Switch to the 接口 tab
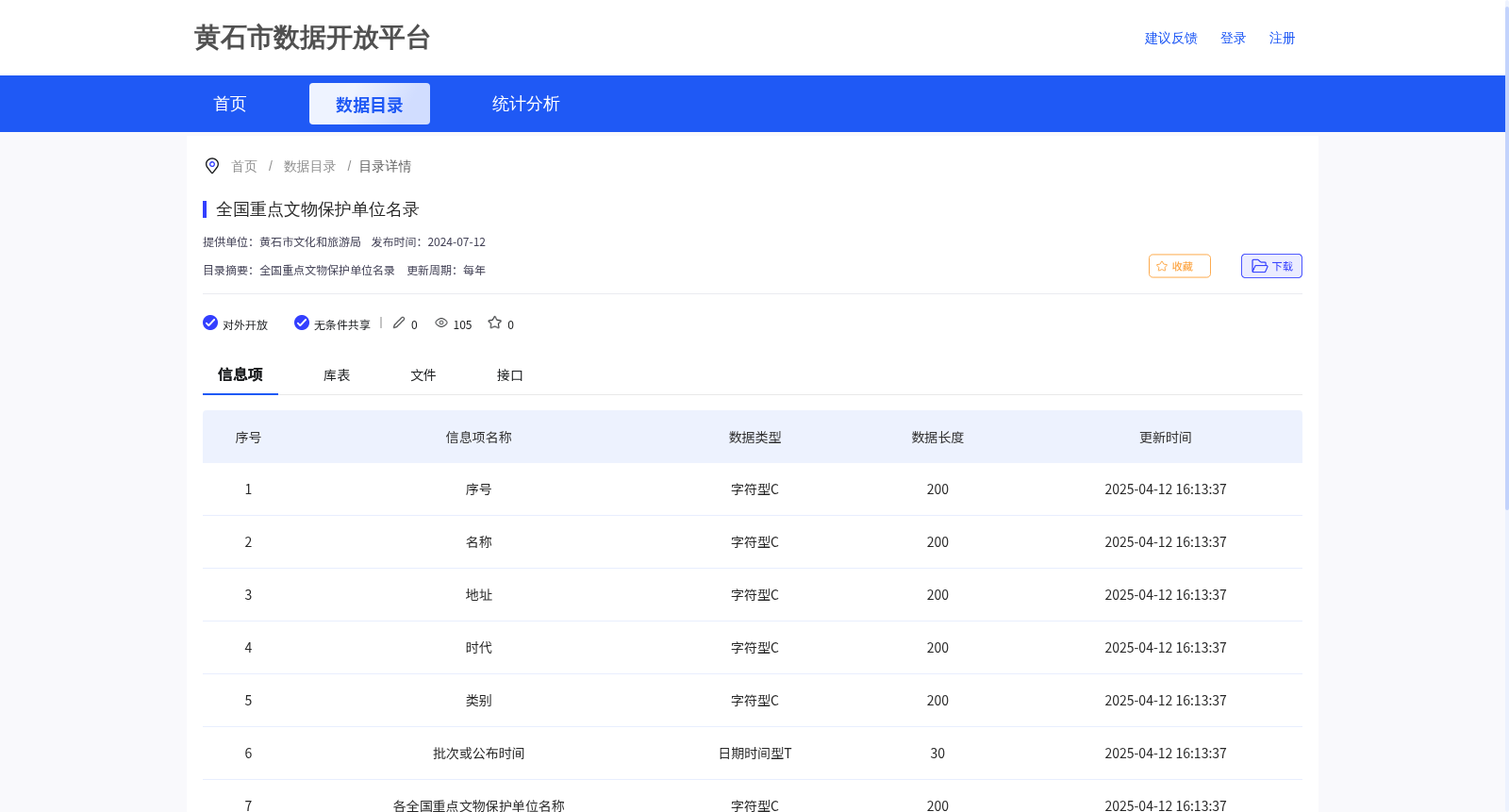This screenshot has height=812, width=1509. 510,375
